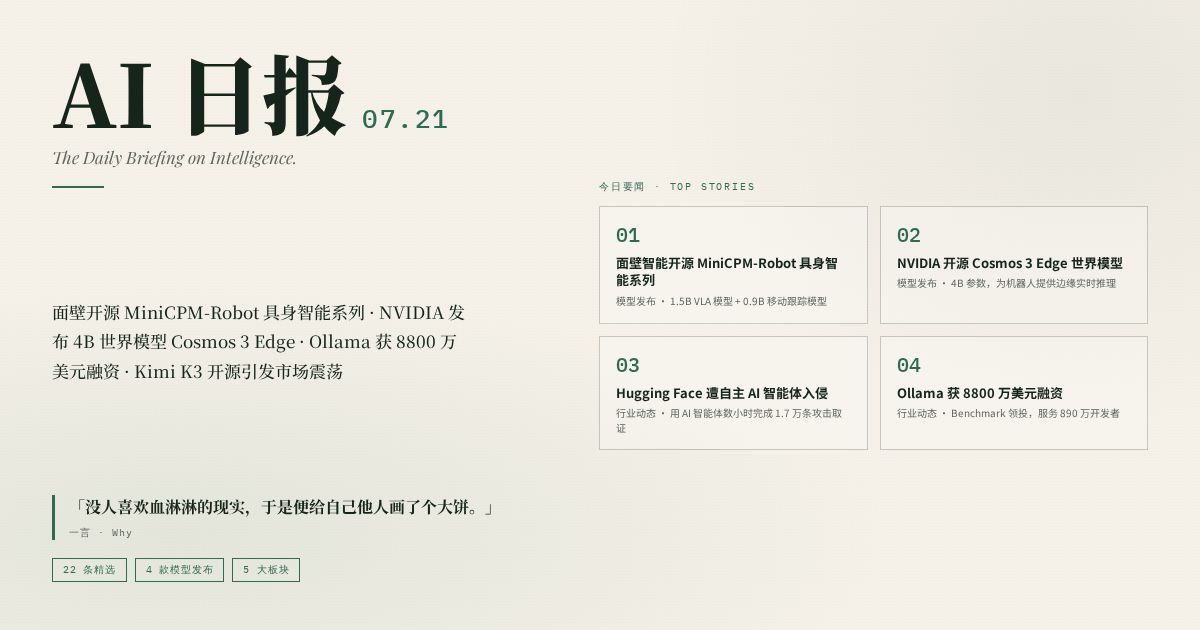Click the green number 04

click(x=908, y=366)
